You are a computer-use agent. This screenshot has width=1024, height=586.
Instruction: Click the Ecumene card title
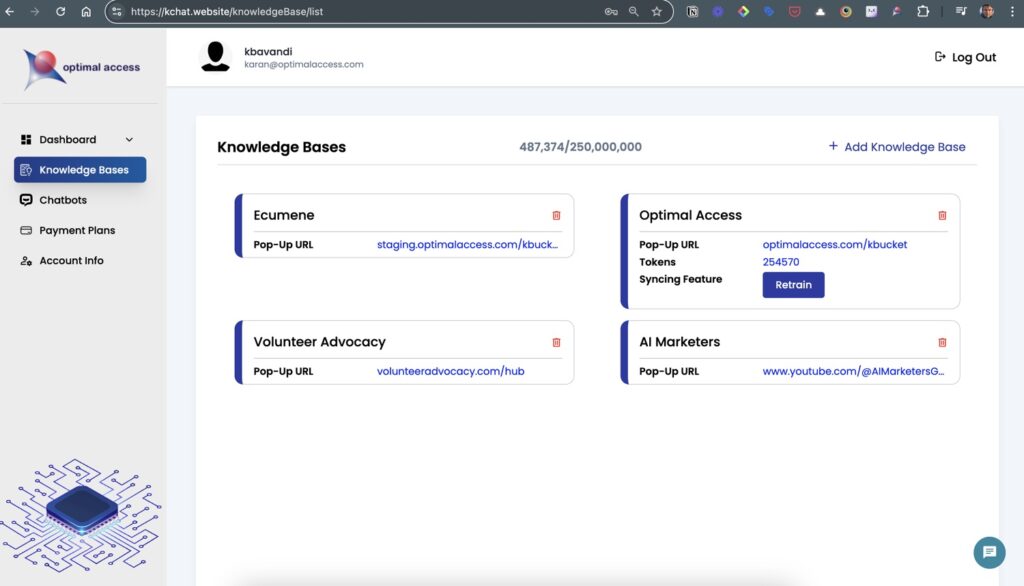283,215
